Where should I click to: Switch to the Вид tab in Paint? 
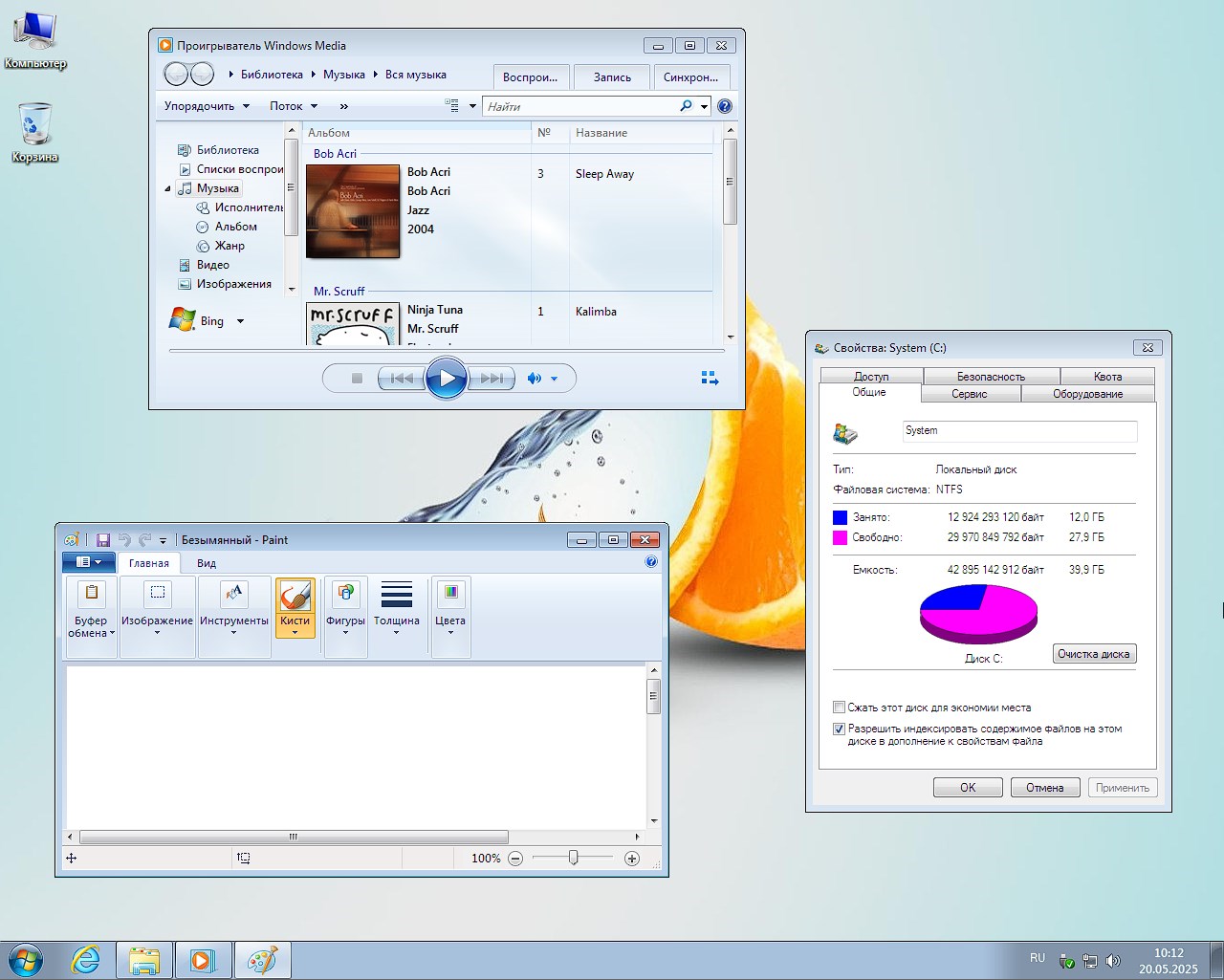click(207, 563)
